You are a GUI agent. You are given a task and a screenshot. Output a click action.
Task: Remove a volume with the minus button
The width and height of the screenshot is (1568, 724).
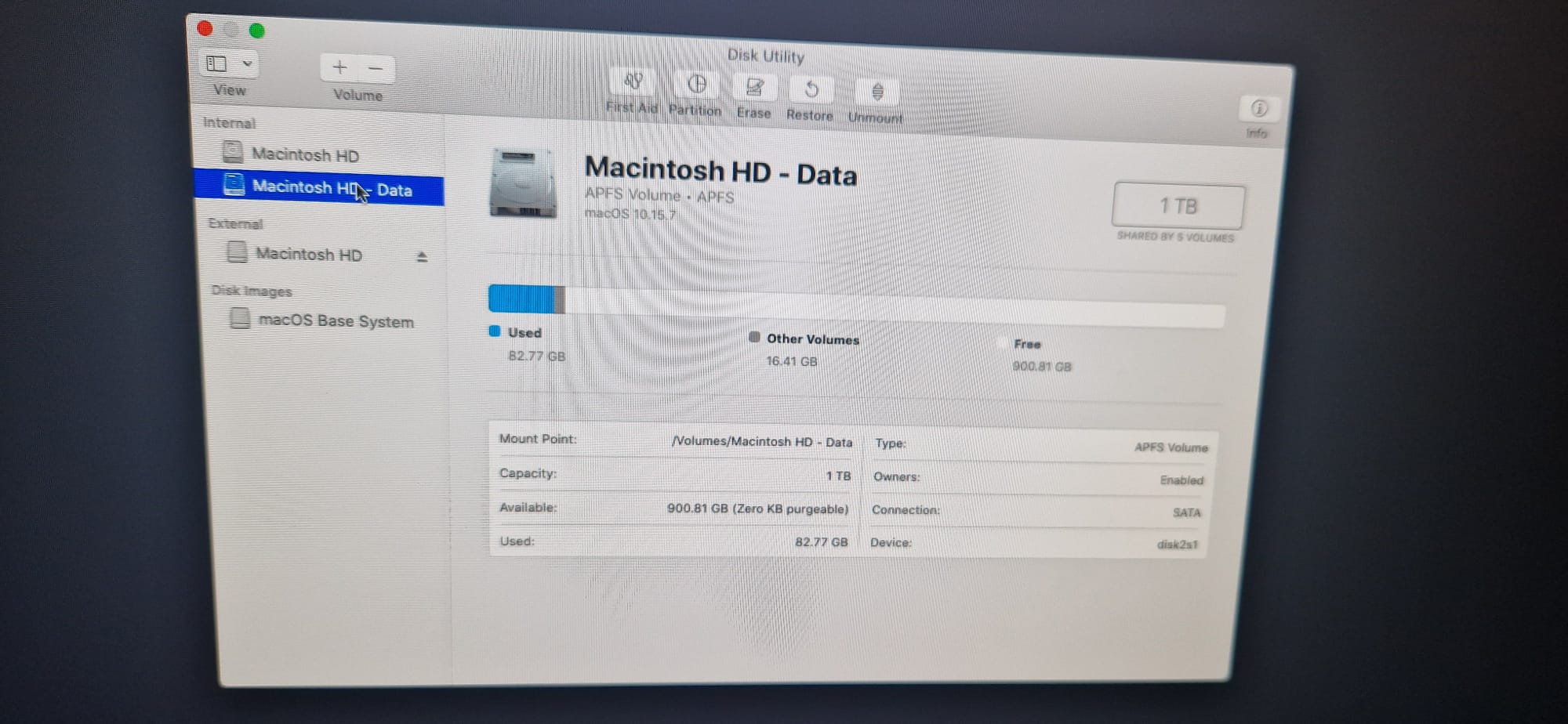coord(376,69)
